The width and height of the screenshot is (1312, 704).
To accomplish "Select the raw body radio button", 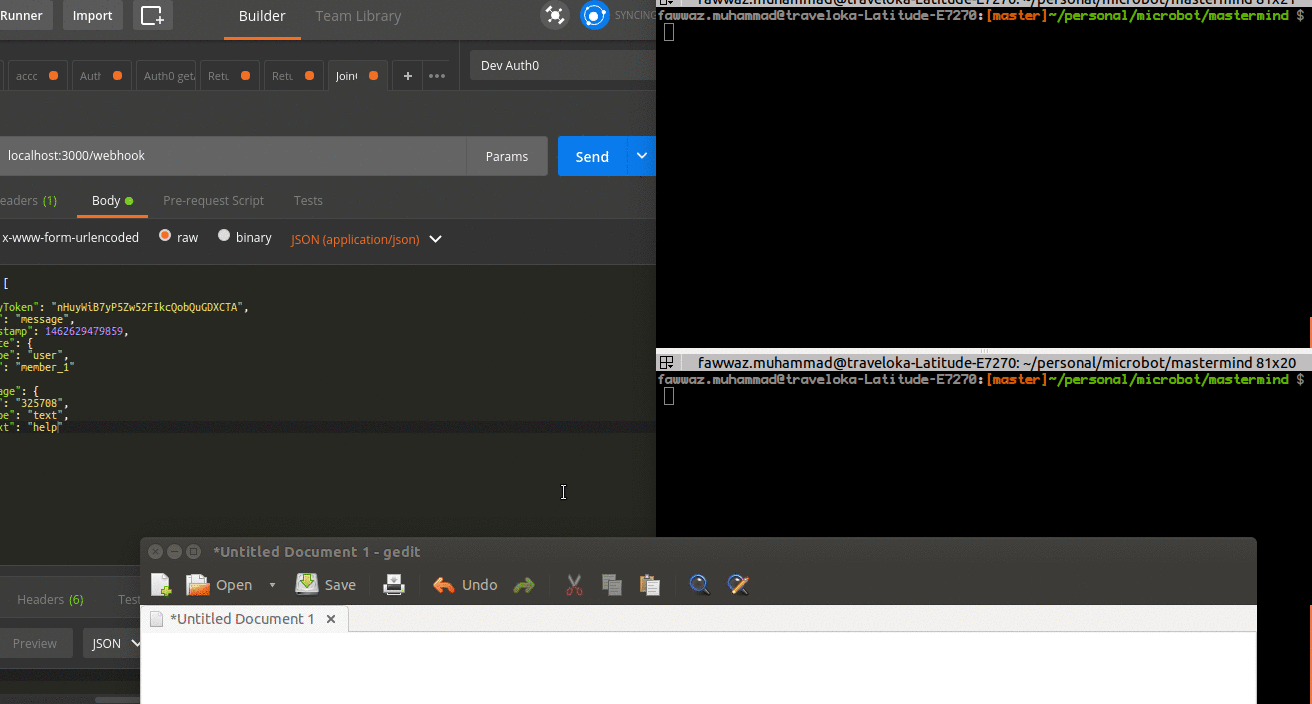I will (164, 237).
